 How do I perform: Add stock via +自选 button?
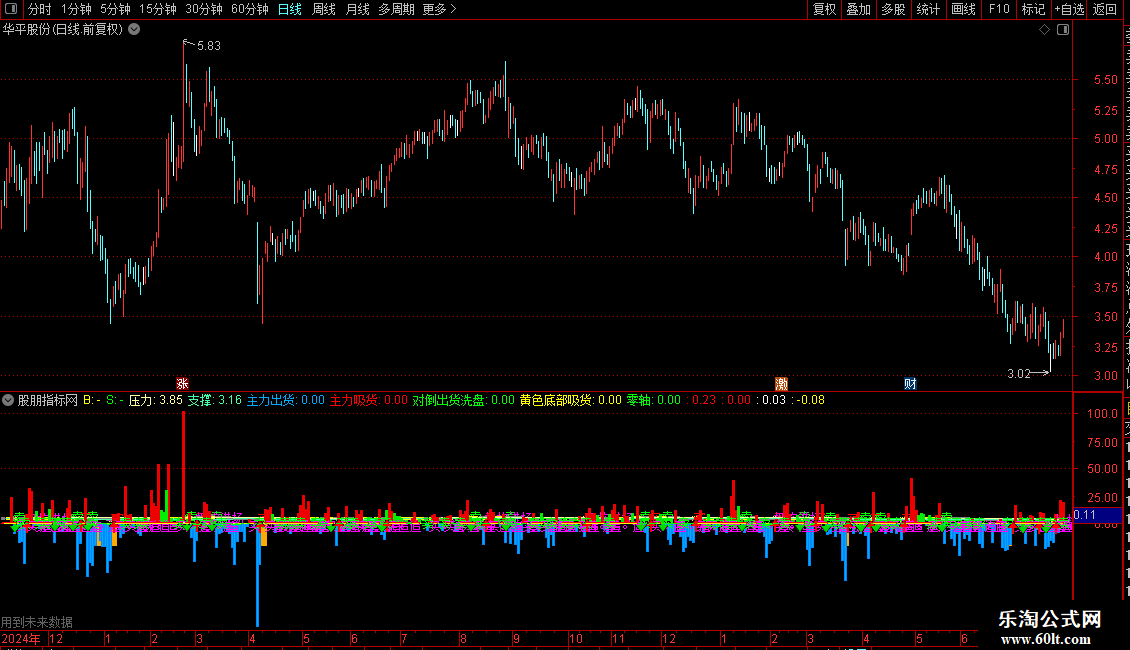(x=1069, y=9)
